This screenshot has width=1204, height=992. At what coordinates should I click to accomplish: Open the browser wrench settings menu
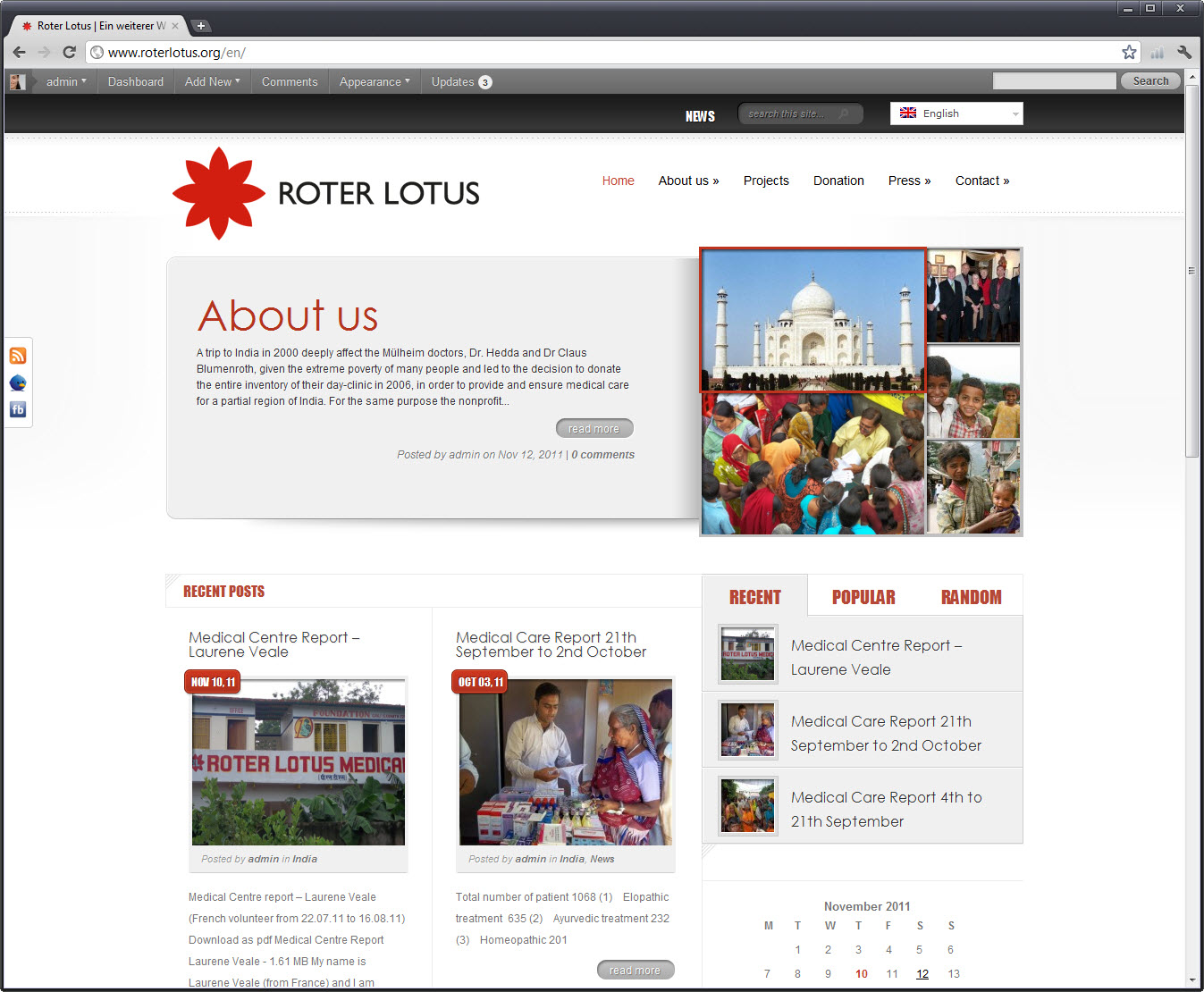[1184, 52]
